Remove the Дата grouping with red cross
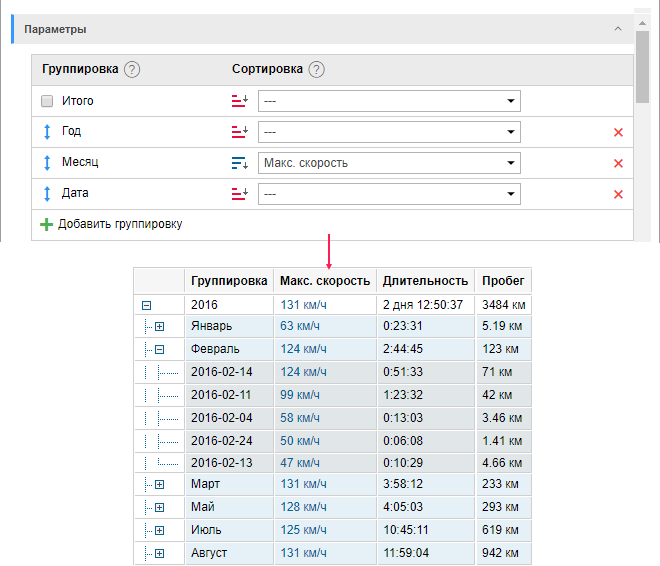The image size is (660, 566). point(618,194)
